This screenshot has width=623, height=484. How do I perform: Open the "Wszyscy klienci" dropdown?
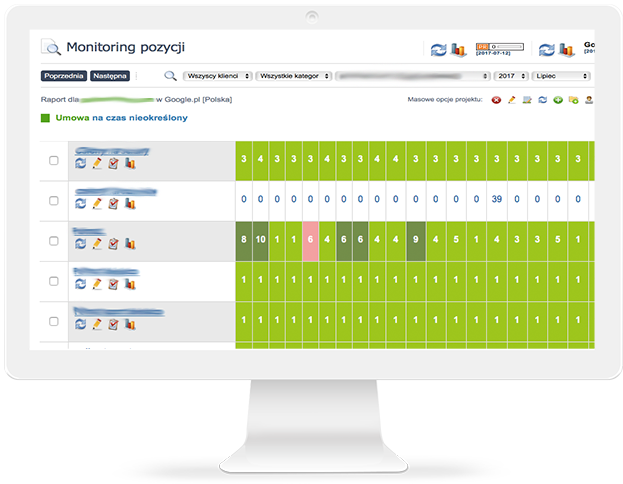click(x=217, y=76)
